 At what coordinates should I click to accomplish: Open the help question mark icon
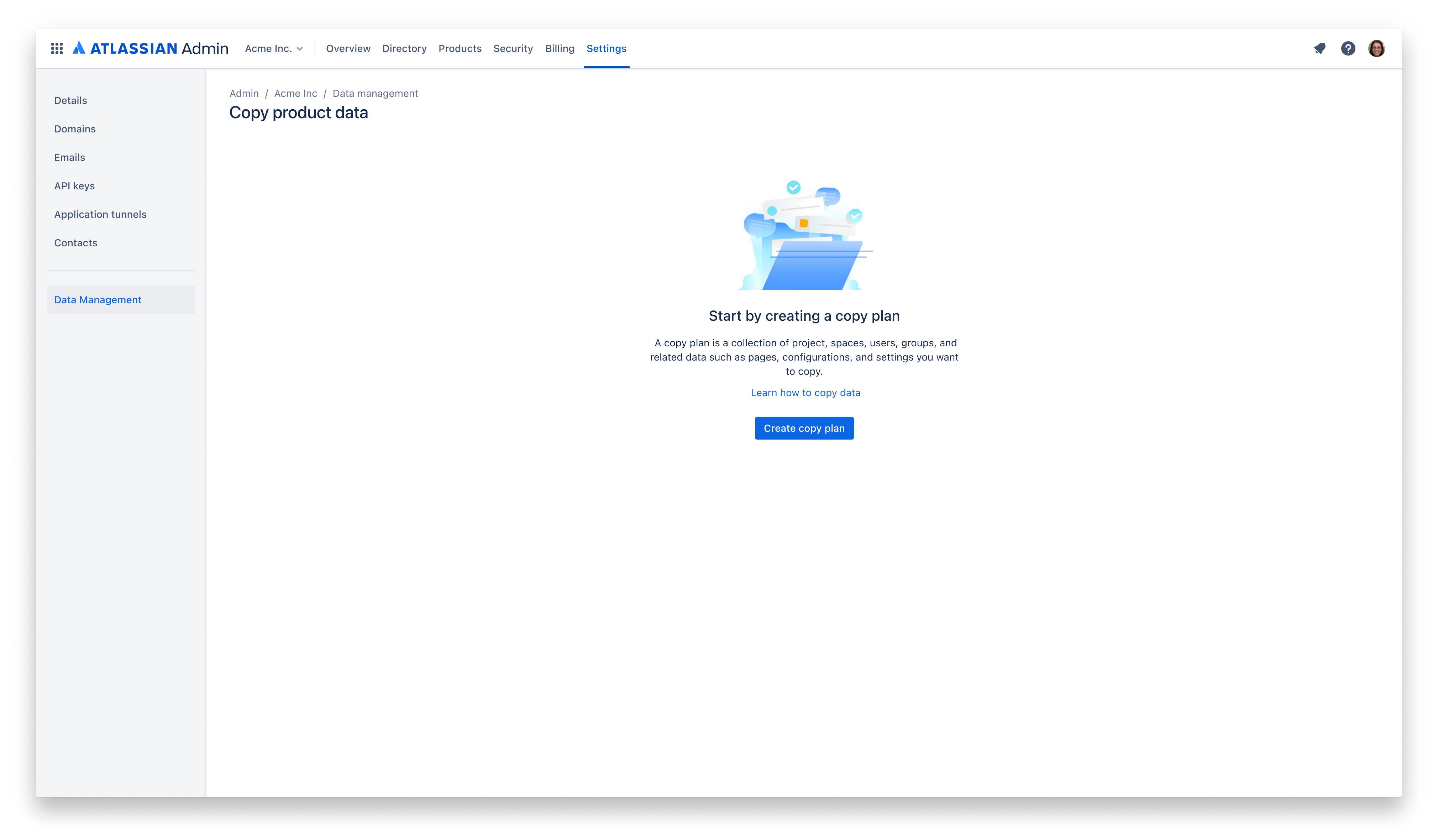[1348, 48]
